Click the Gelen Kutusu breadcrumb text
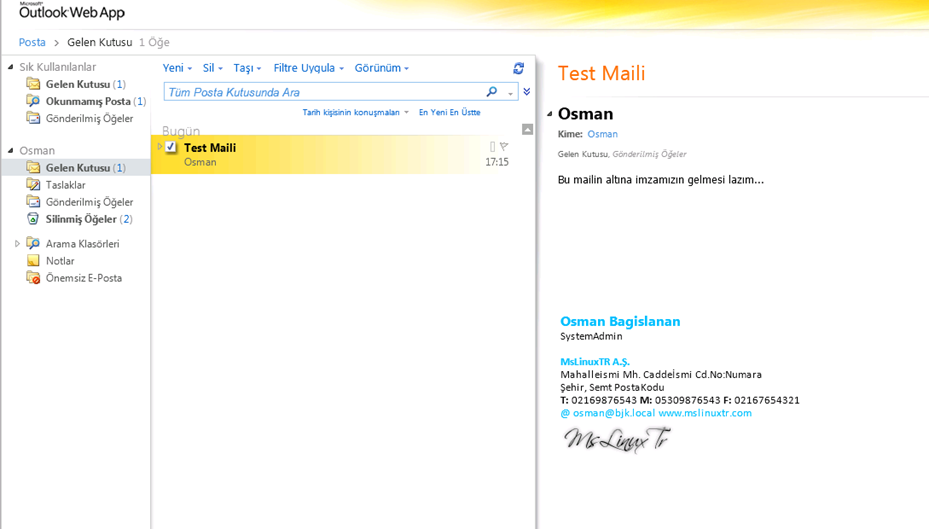 click(x=100, y=43)
